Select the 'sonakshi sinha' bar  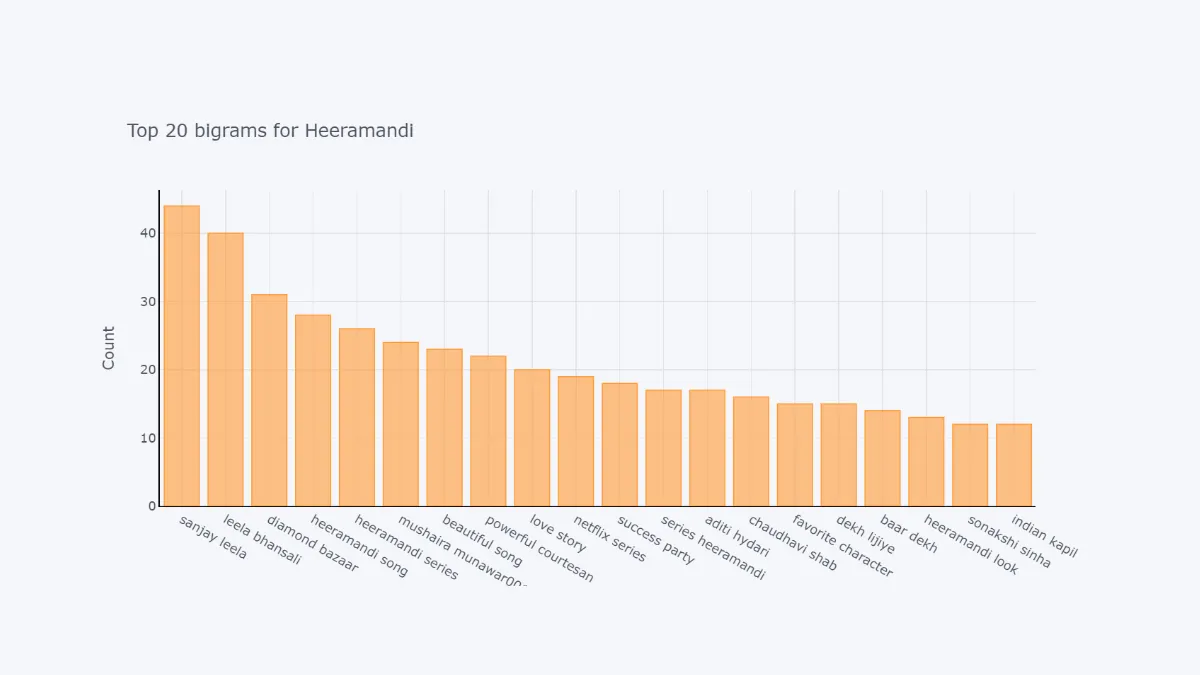pyautogui.click(x=970, y=465)
